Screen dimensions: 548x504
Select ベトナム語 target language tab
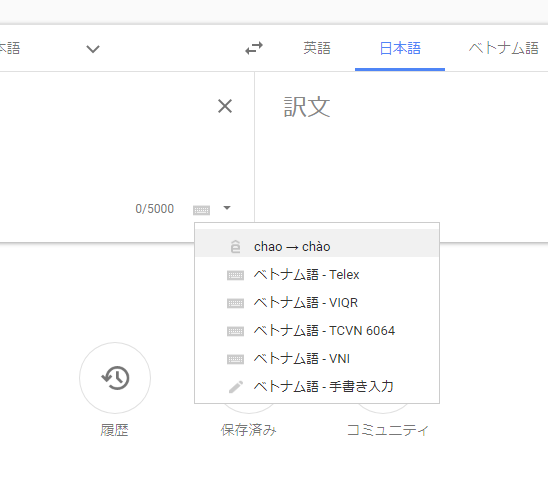click(x=503, y=48)
